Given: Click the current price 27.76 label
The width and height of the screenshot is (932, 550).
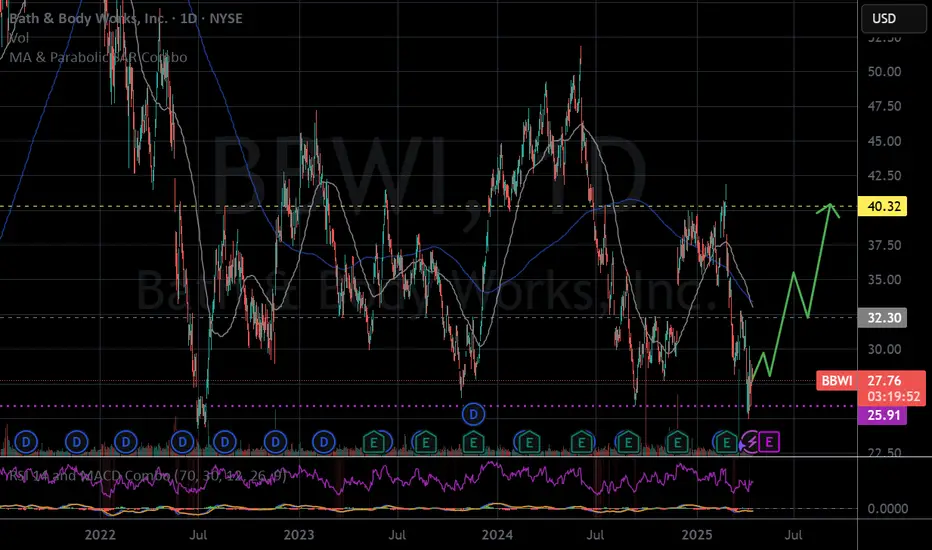Looking at the screenshot, I should click(884, 381).
